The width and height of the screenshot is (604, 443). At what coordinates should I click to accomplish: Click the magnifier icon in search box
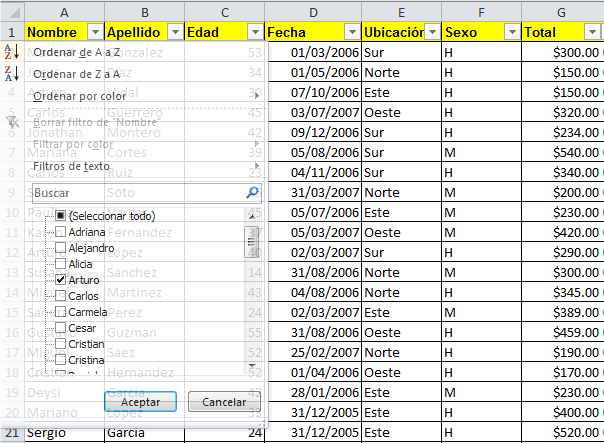point(252,192)
